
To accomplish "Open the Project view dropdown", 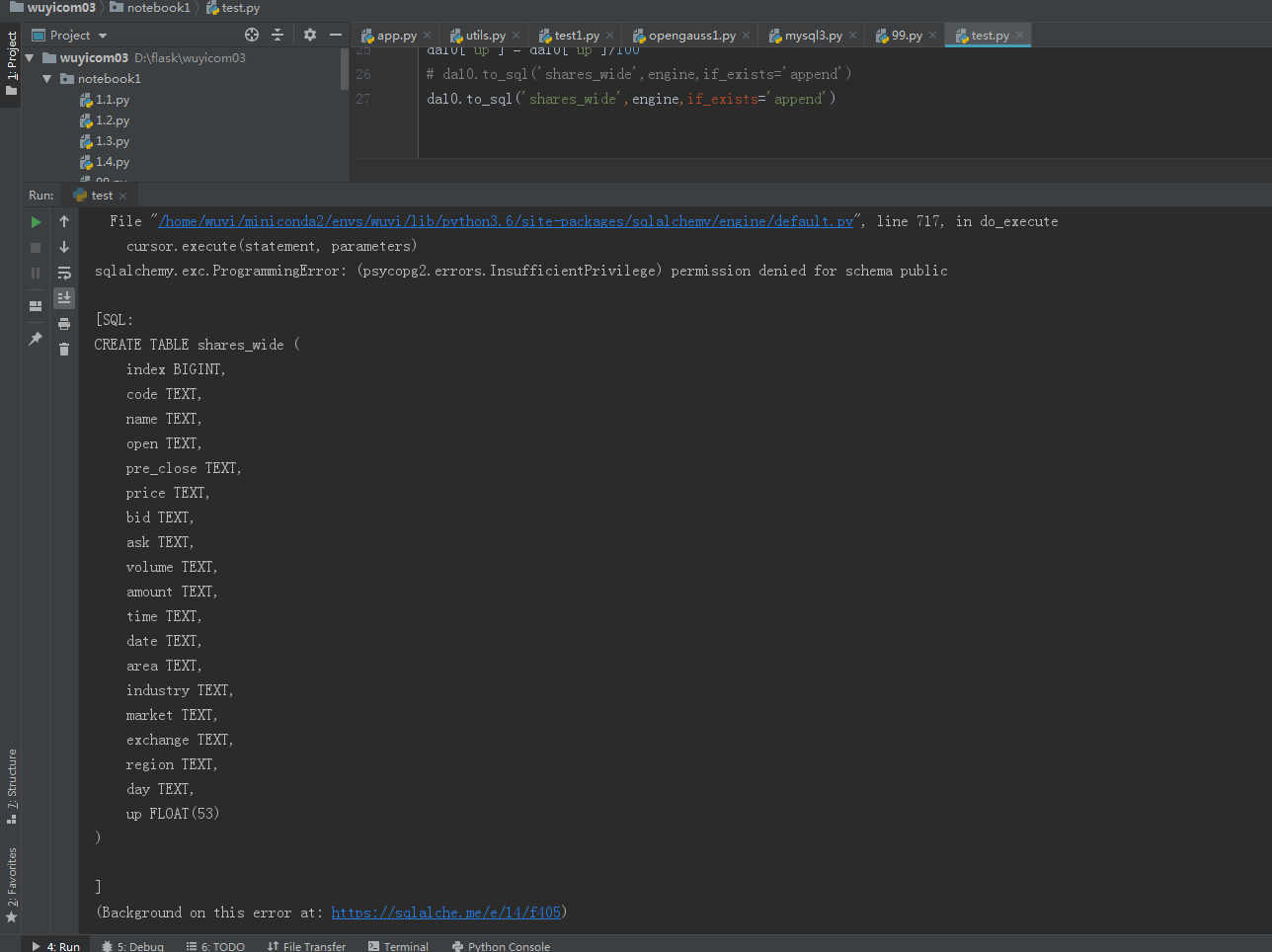I will click(103, 36).
